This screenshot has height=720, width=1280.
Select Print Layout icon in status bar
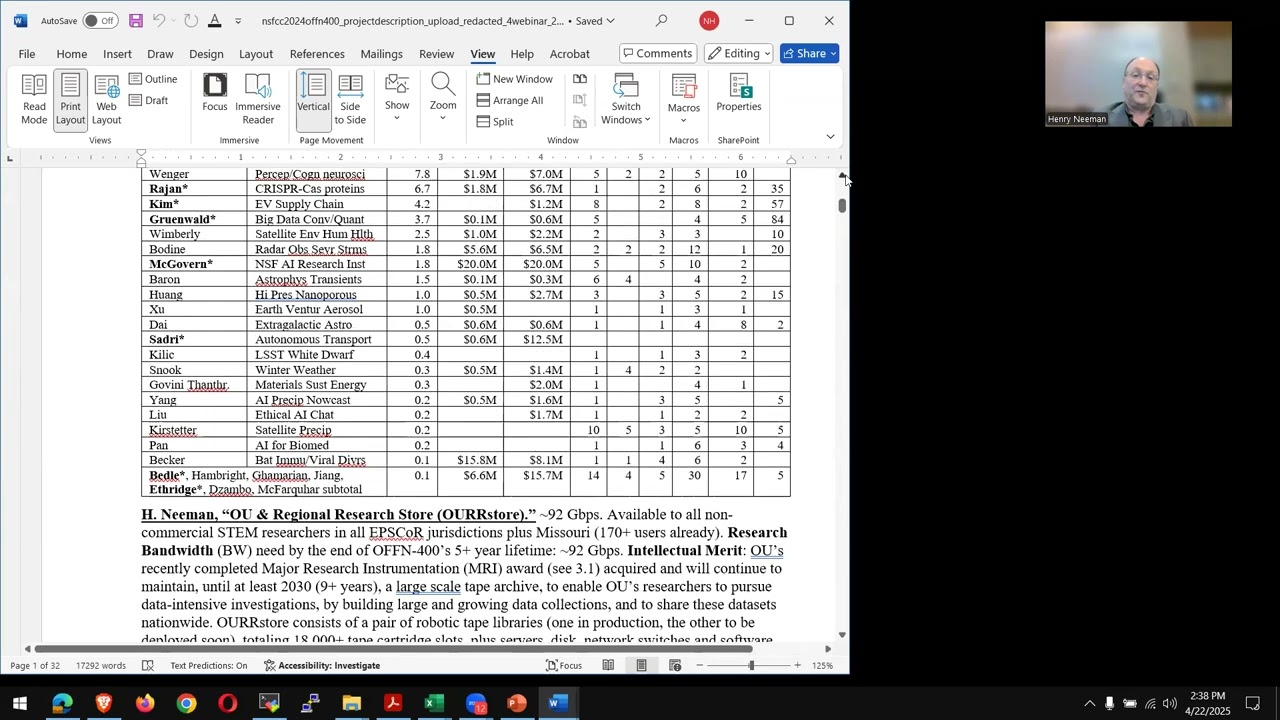[x=642, y=666]
